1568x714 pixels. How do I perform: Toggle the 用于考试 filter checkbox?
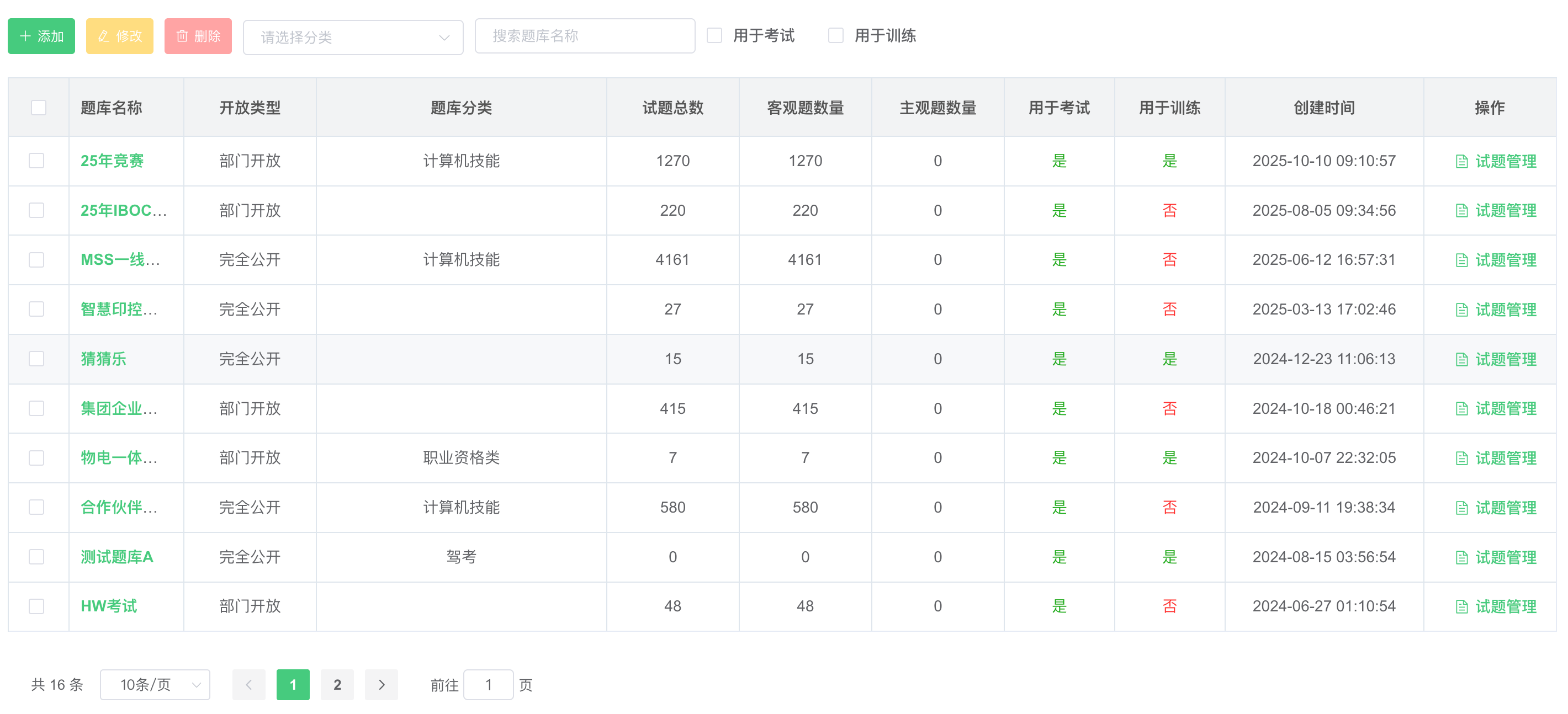(x=714, y=36)
